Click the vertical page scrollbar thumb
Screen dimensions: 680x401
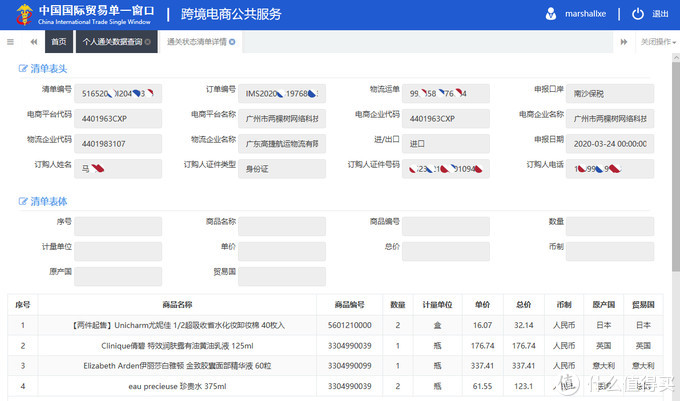point(676,167)
